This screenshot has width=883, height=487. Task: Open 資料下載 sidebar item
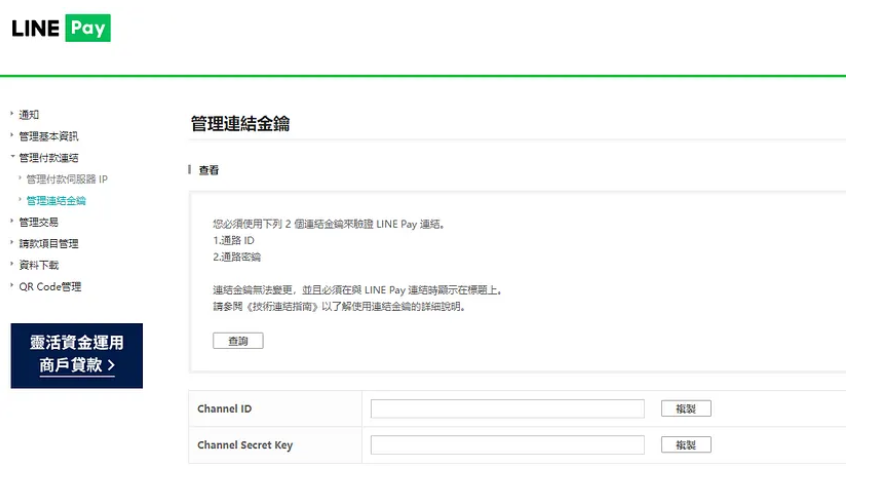(x=38, y=265)
